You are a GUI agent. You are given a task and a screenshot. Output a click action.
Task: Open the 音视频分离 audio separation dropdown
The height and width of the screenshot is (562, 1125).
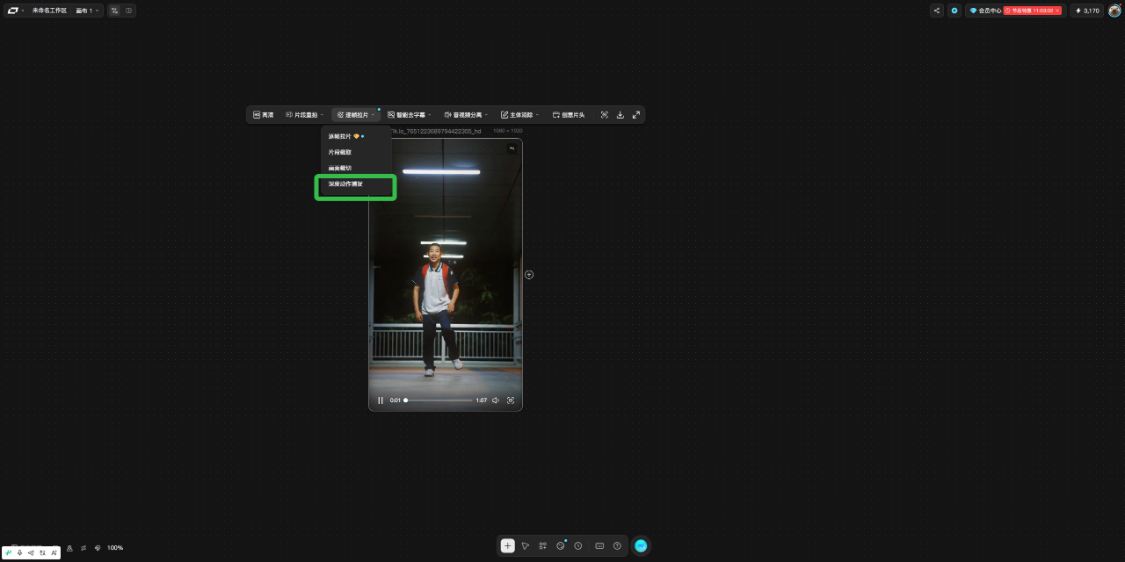pos(466,115)
